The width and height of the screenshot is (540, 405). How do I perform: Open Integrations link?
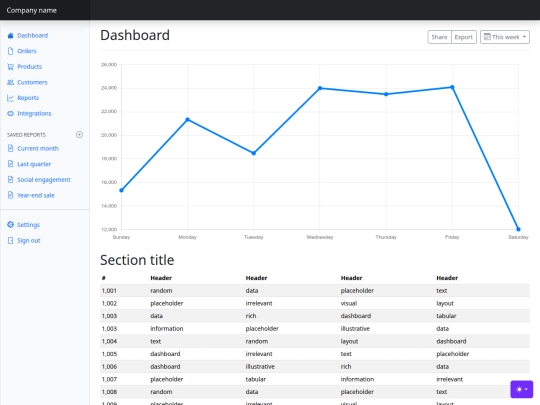(x=34, y=113)
